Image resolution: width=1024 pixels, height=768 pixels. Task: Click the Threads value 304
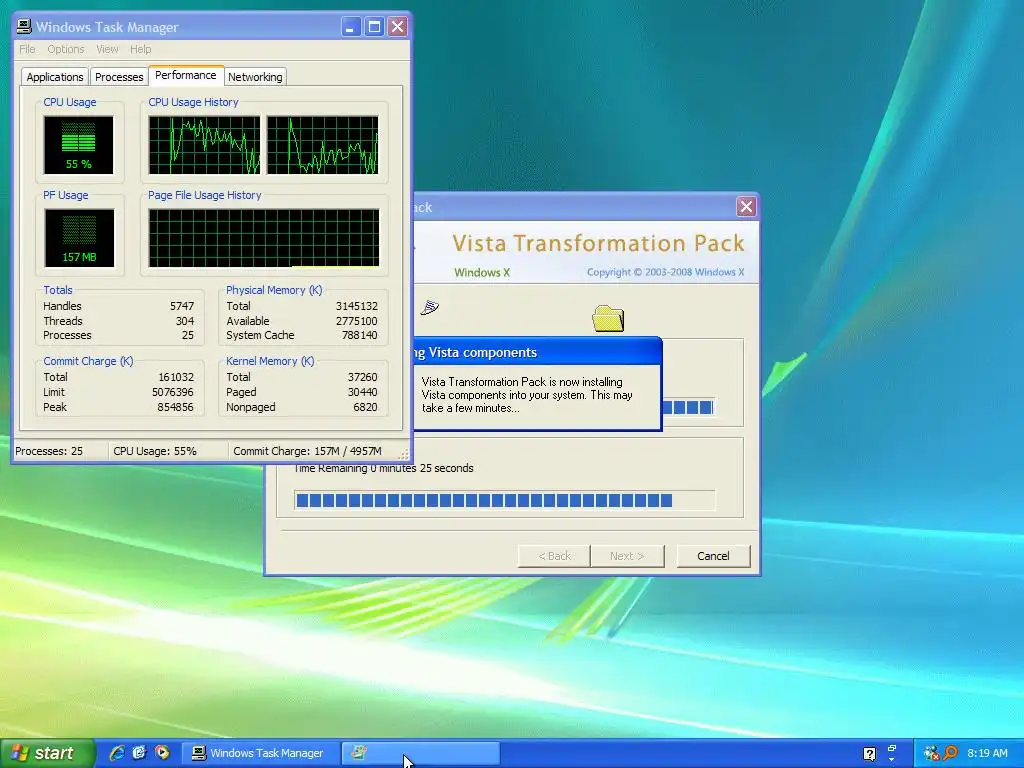[x=185, y=321]
